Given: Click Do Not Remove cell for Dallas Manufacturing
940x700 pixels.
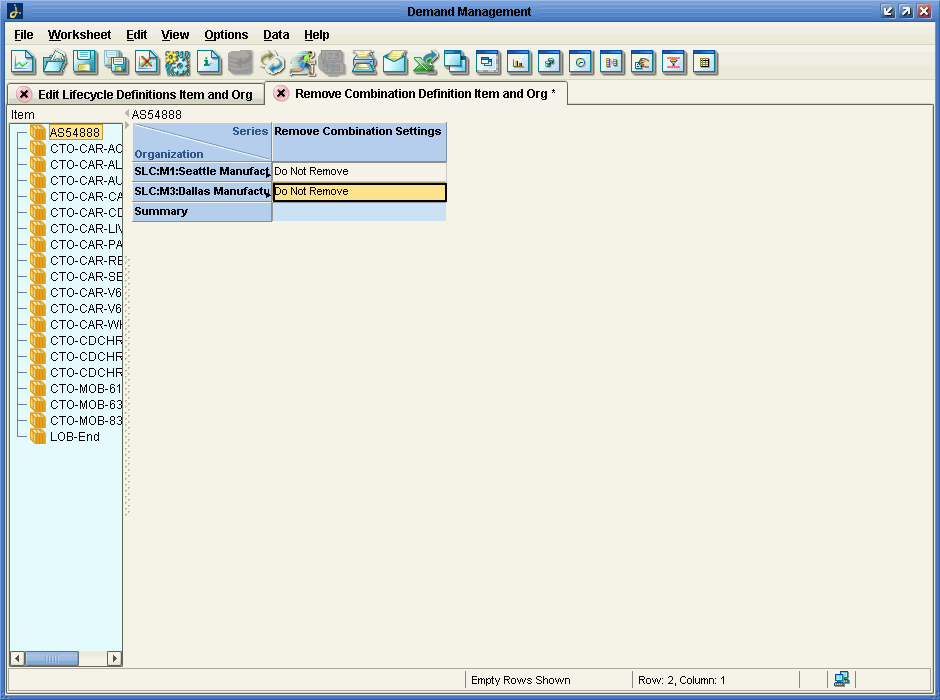Looking at the screenshot, I should (359, 192).
